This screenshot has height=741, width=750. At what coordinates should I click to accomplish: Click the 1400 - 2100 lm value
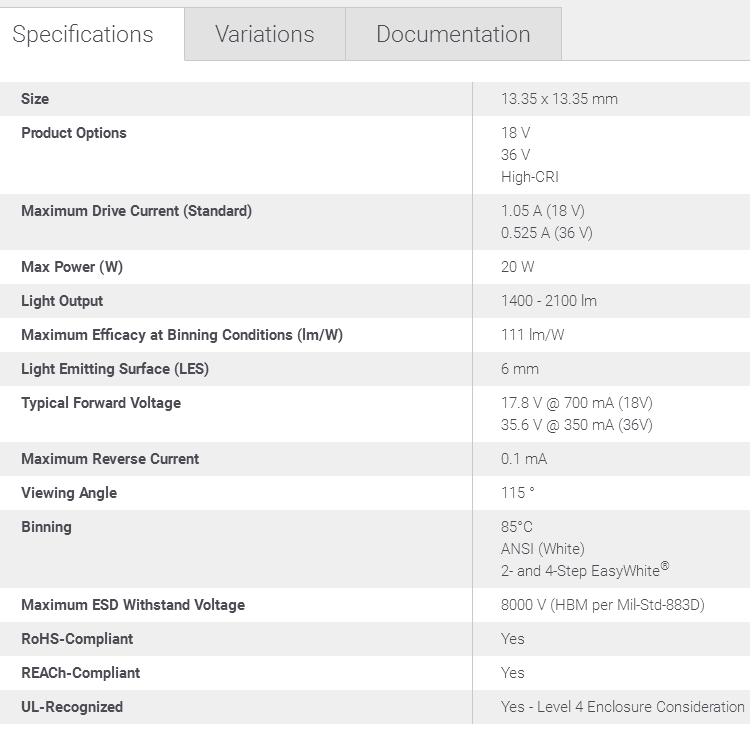click(549, 301)
